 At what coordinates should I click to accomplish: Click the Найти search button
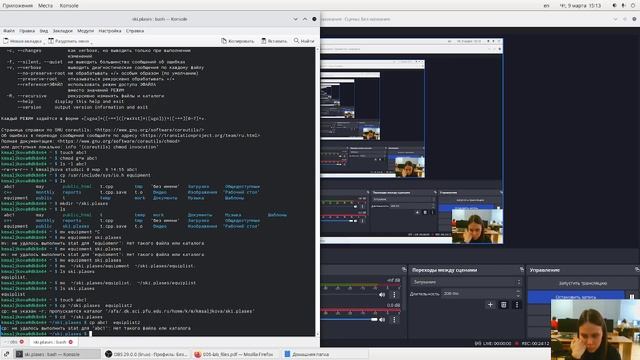click(304, 41)
